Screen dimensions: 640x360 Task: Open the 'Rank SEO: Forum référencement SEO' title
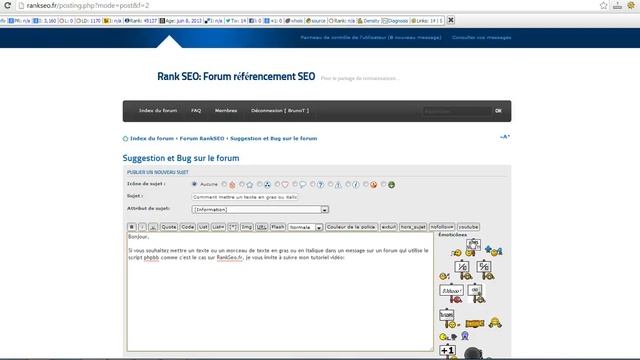coord(236,76)
